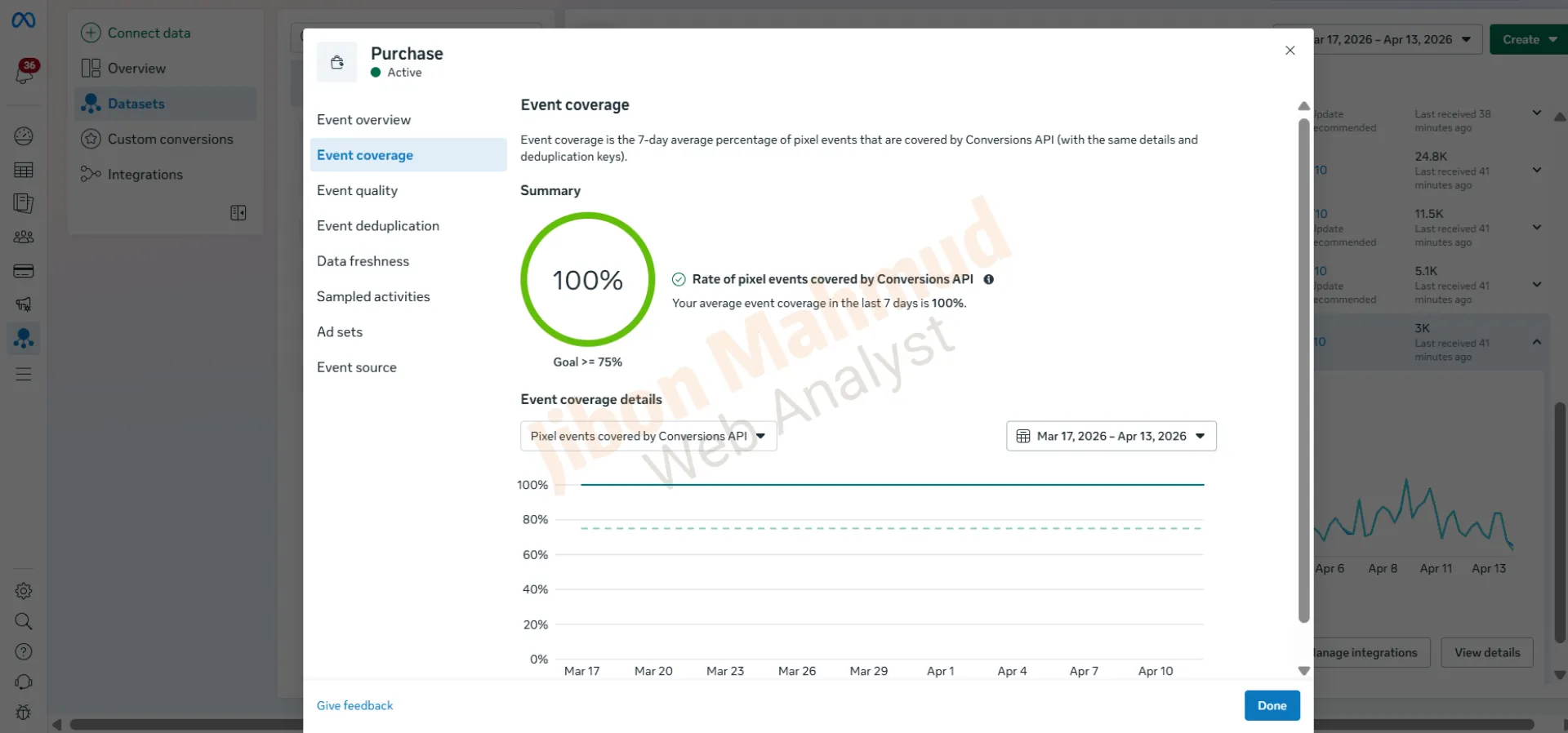Collapse the expanded 3K event row chevron
This screenshot has height=733, width=1568.
click(x=1536, y=342)
